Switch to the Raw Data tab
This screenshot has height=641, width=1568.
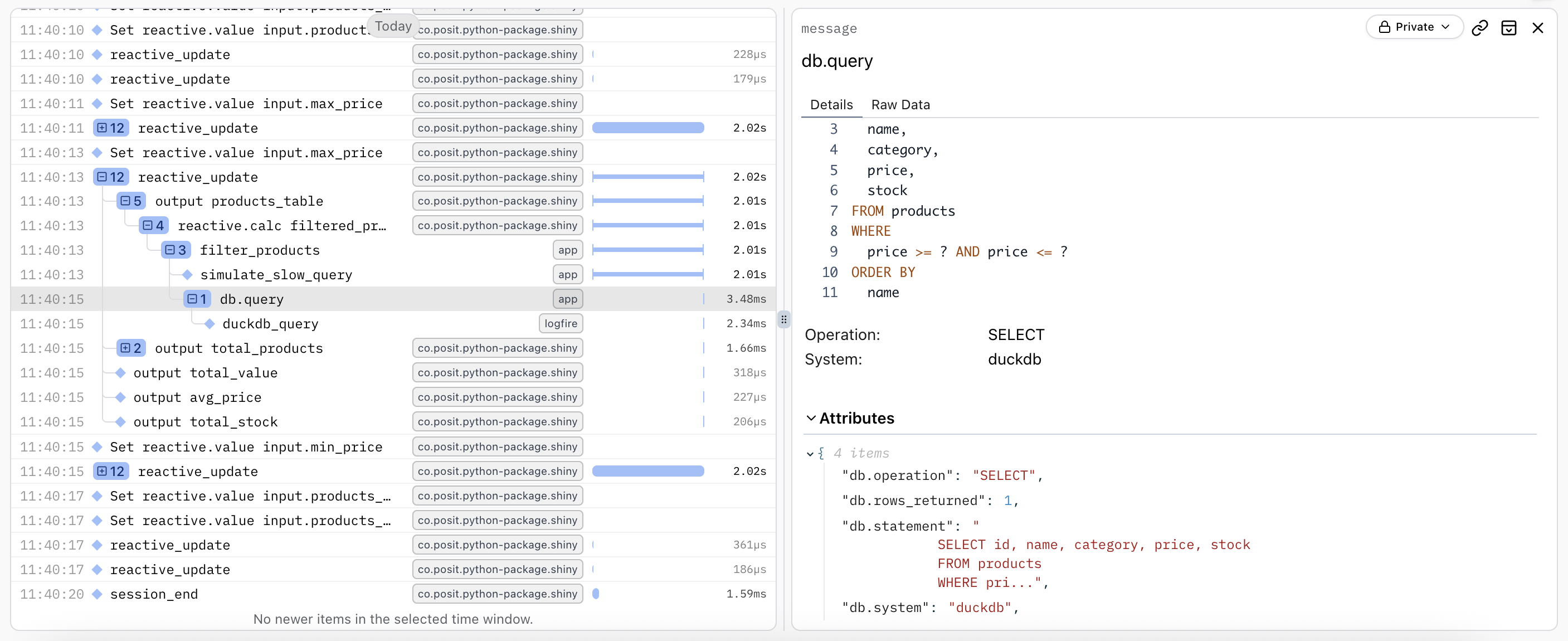[x=900, y=105]
